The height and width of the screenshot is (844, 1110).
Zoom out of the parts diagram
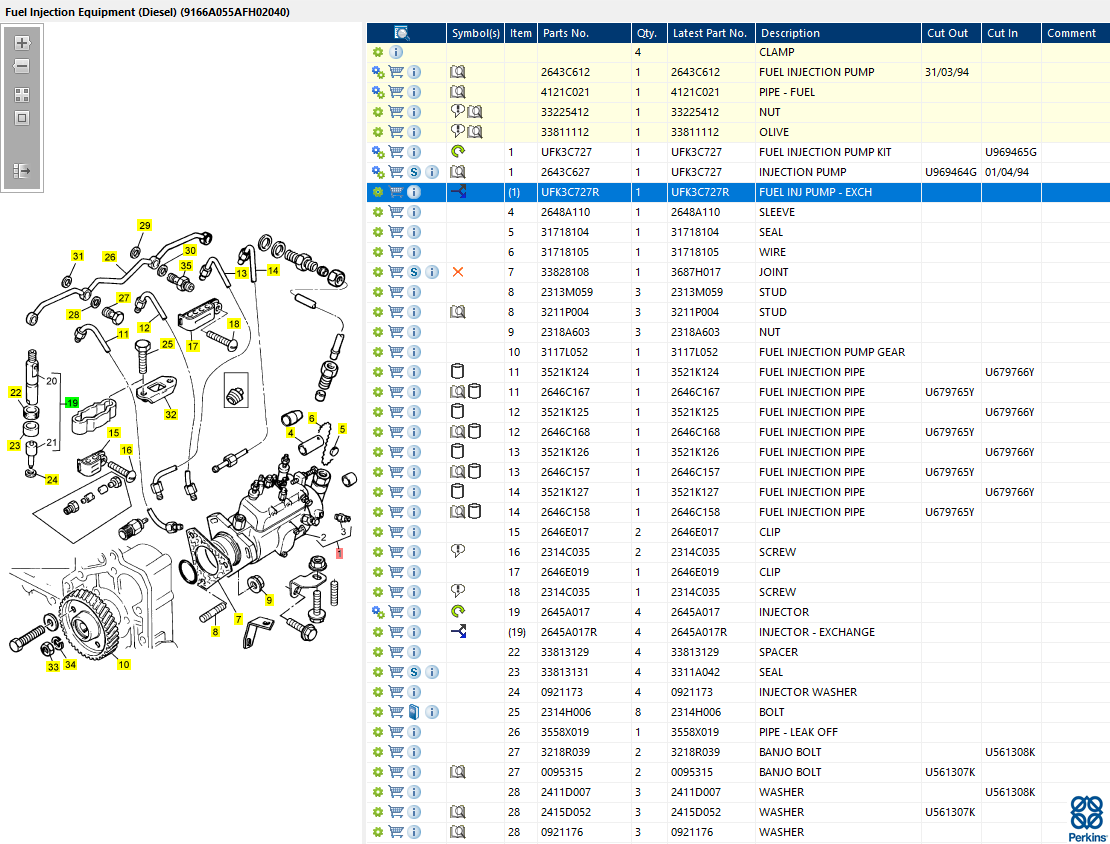tap(22, 67)
